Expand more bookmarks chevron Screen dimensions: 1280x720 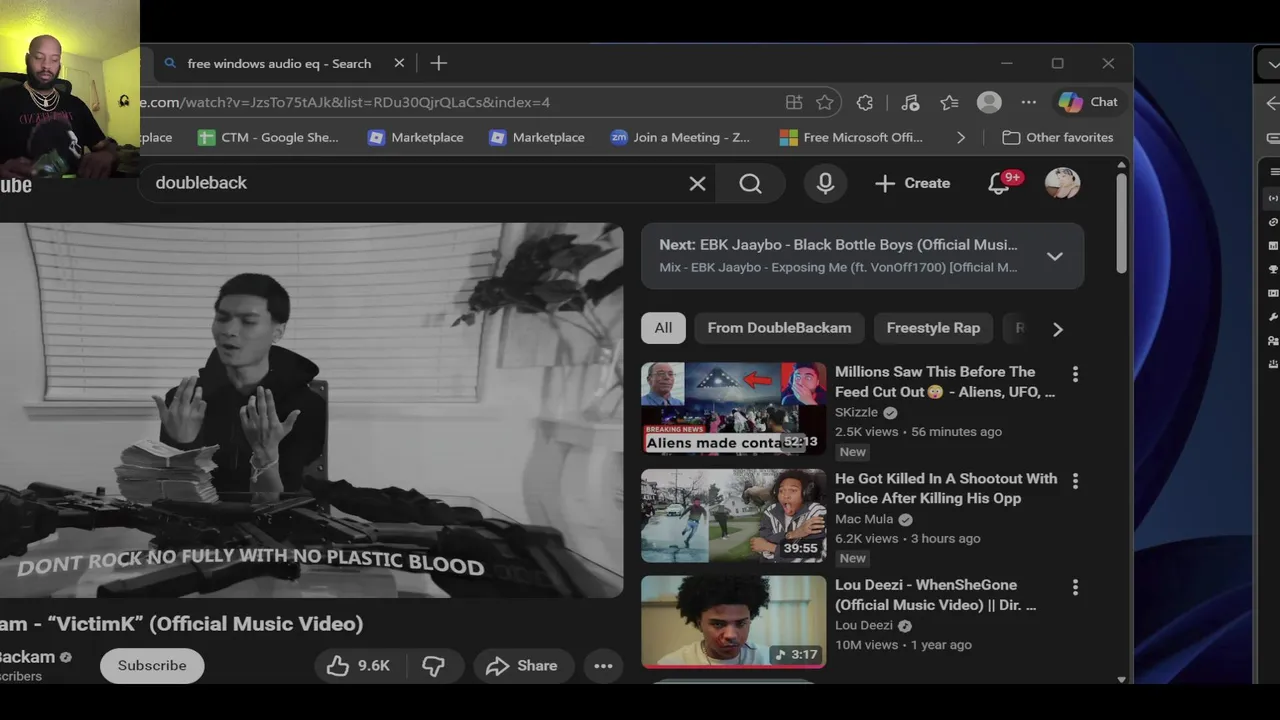[961, 137]
